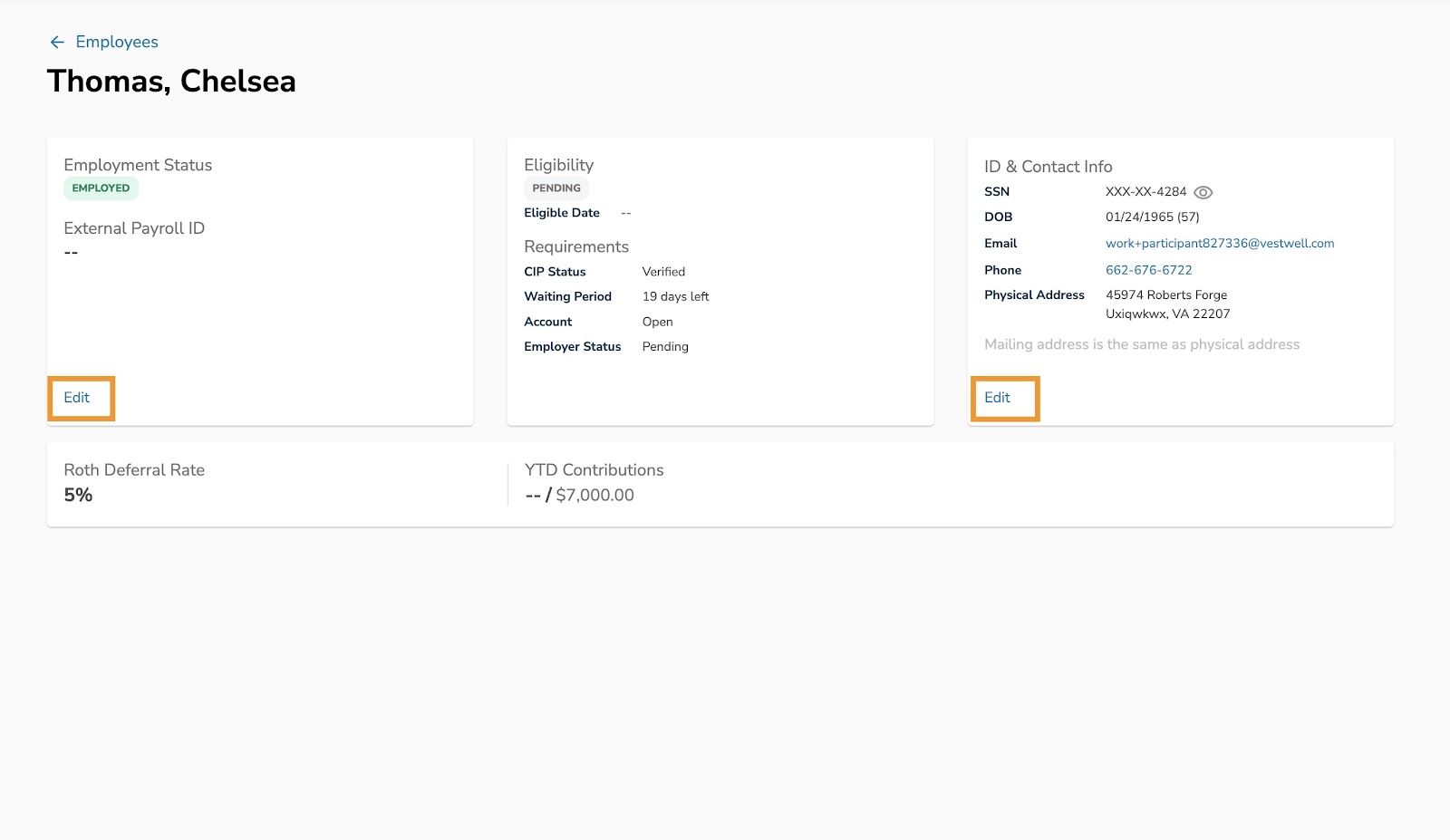Click the back arrow beside Employees
Image resolution: width=1450 pixels, height=840 pixels.
[x=56, y=42]
